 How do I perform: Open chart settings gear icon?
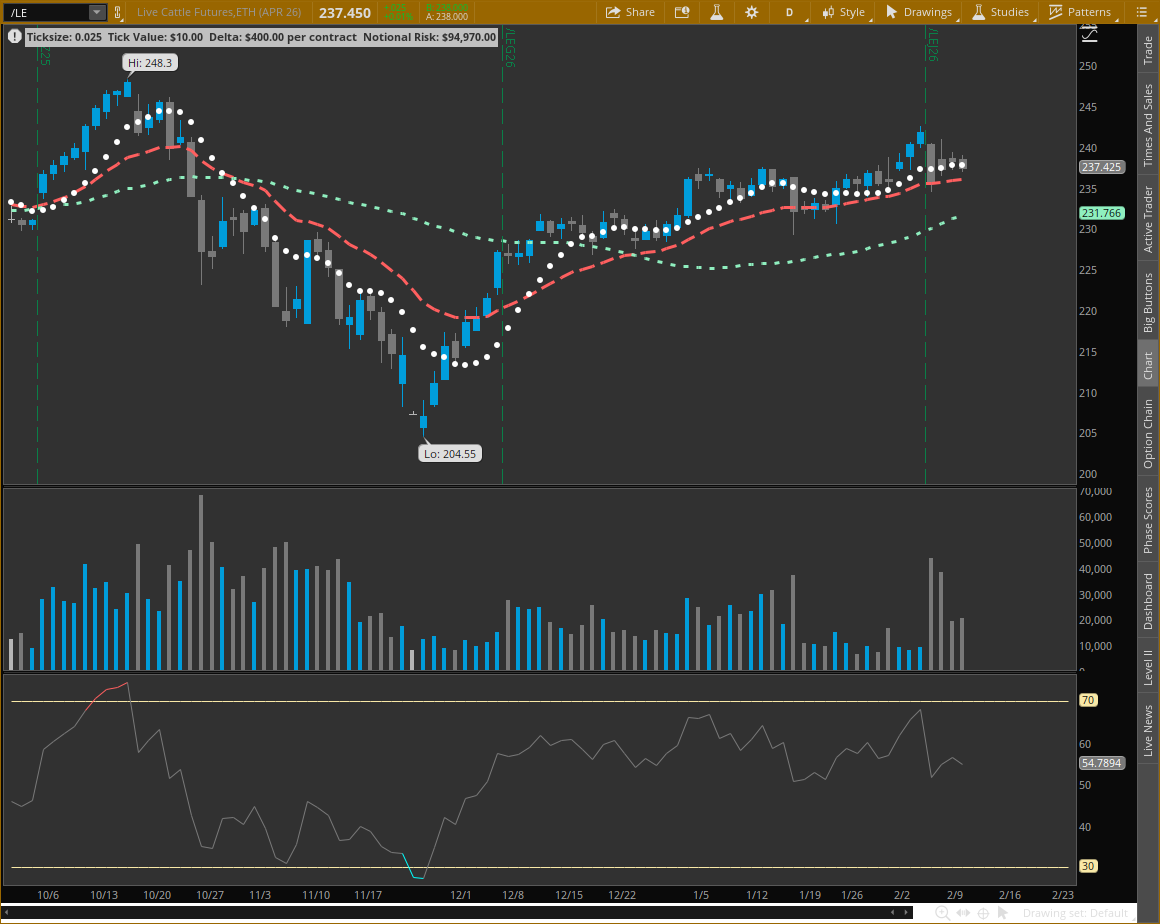point(751,12)
